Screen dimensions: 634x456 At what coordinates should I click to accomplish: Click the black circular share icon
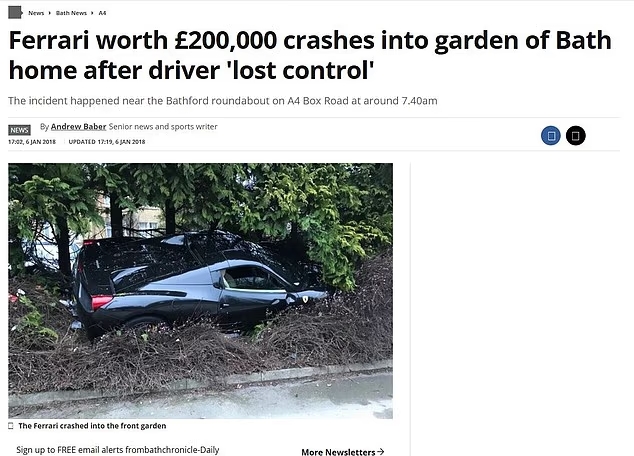[x=576, y=136]
